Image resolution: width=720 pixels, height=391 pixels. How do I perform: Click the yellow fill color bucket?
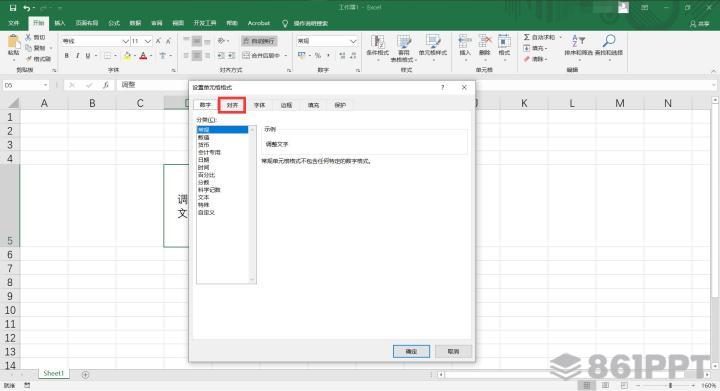point(127,56)
